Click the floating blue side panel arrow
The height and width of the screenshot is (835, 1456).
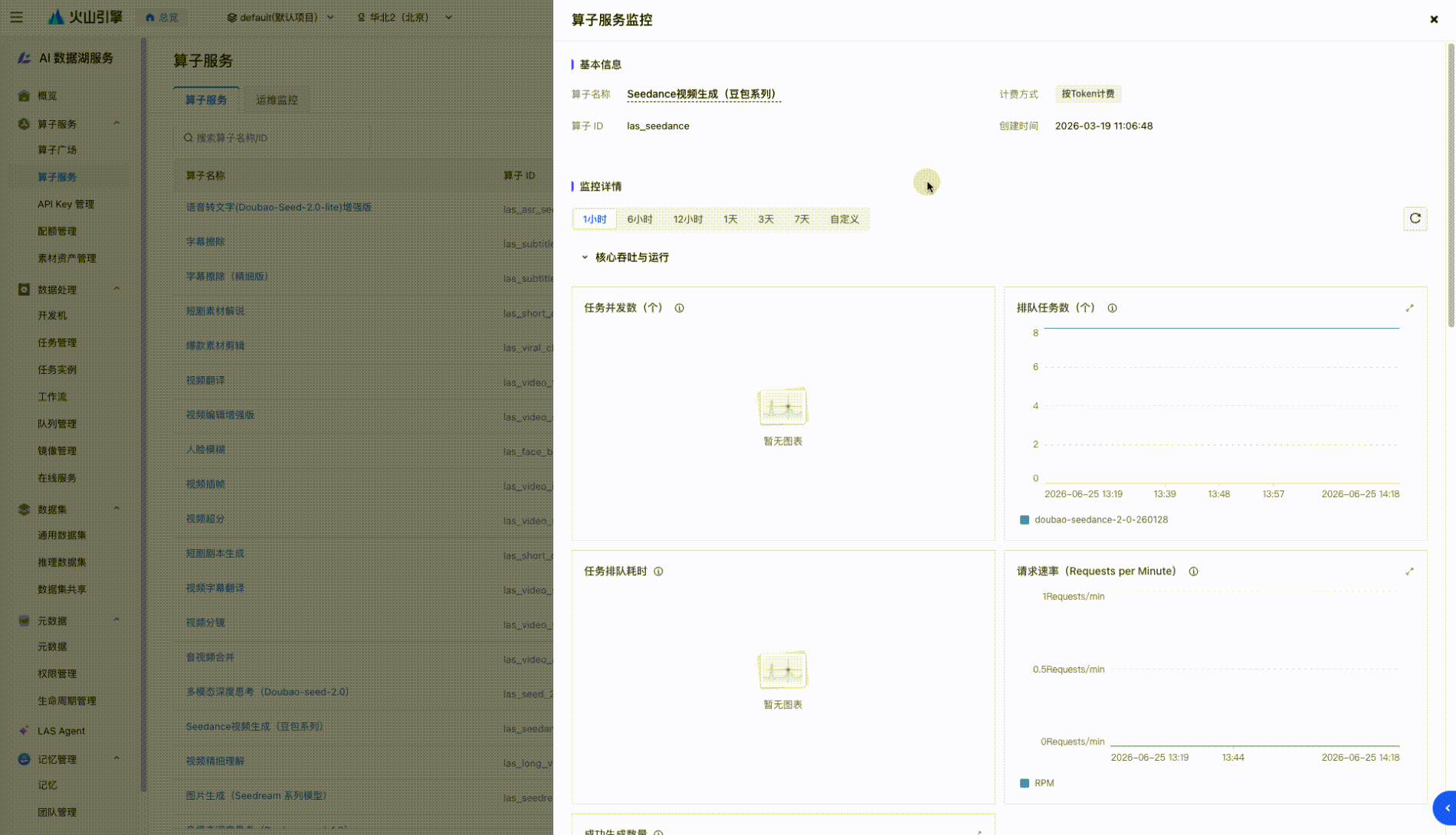(1445, 808)
